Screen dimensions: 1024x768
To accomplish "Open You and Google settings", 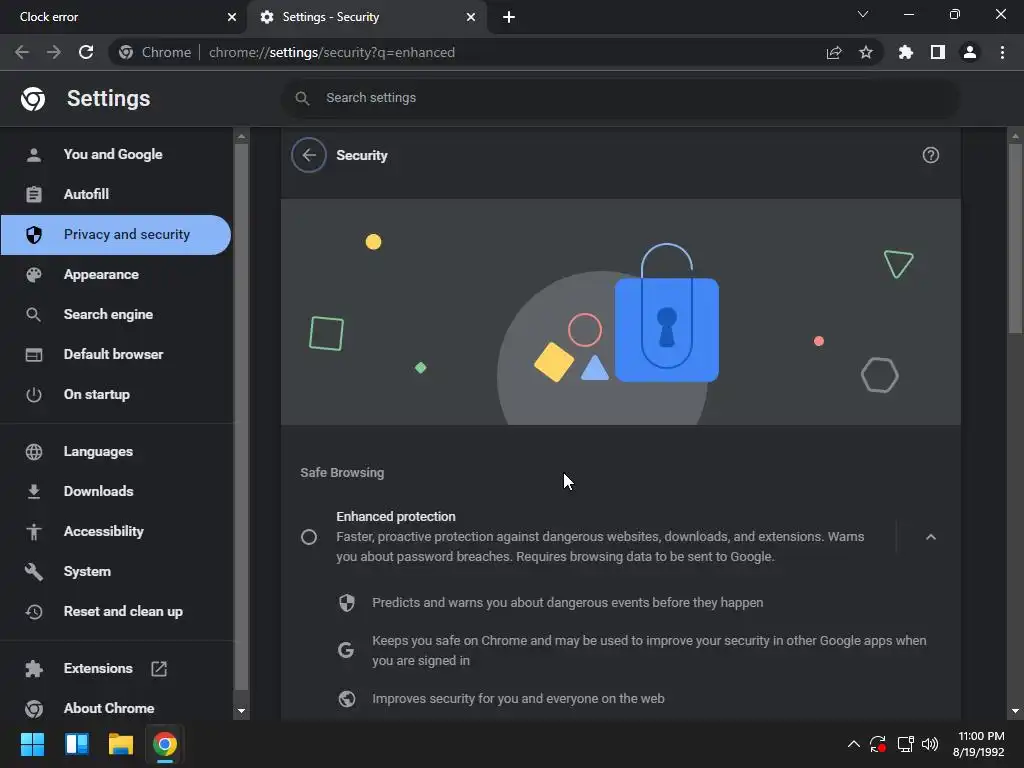I will point(116,154).
